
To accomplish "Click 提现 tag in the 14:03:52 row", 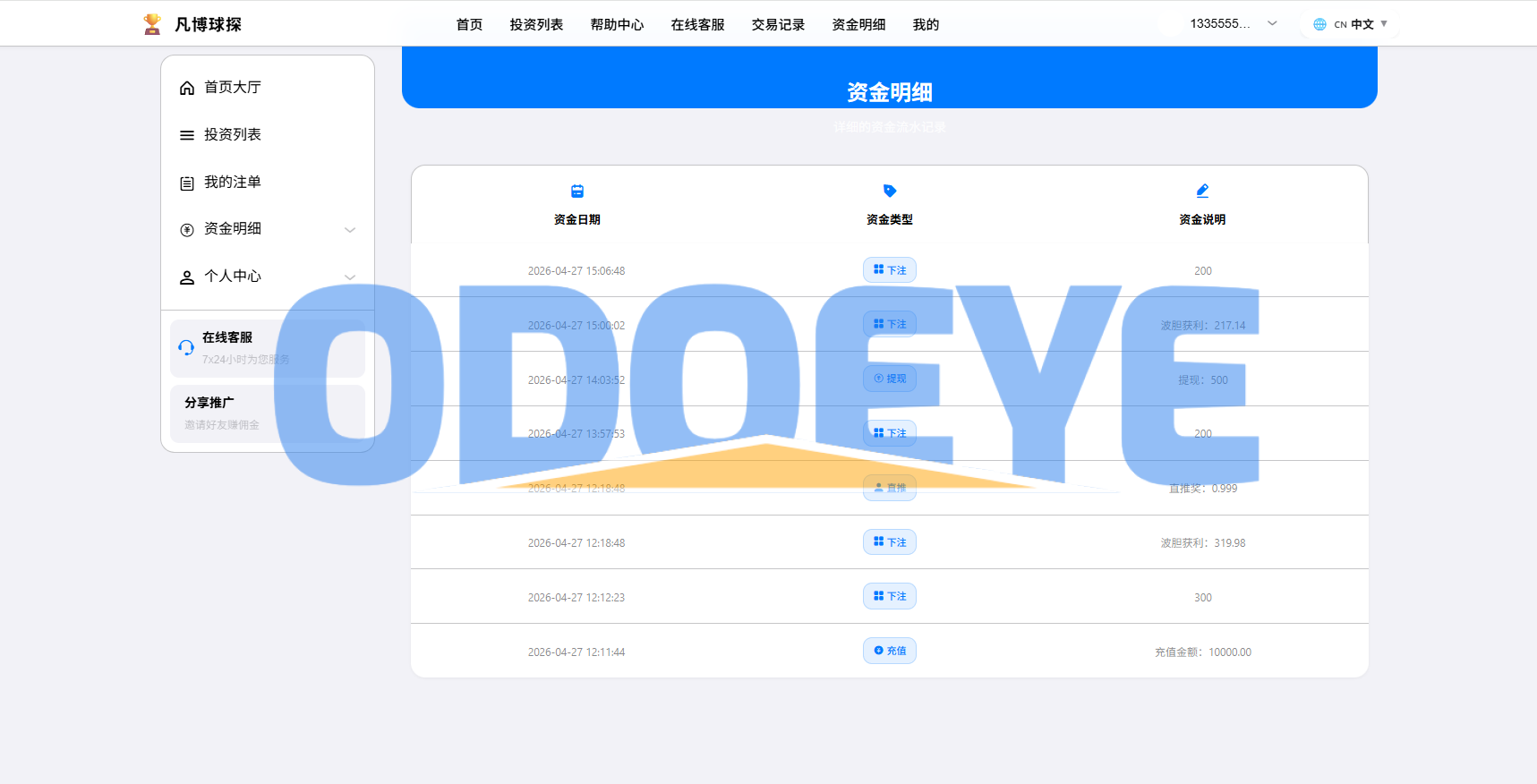I will point(890,379).
